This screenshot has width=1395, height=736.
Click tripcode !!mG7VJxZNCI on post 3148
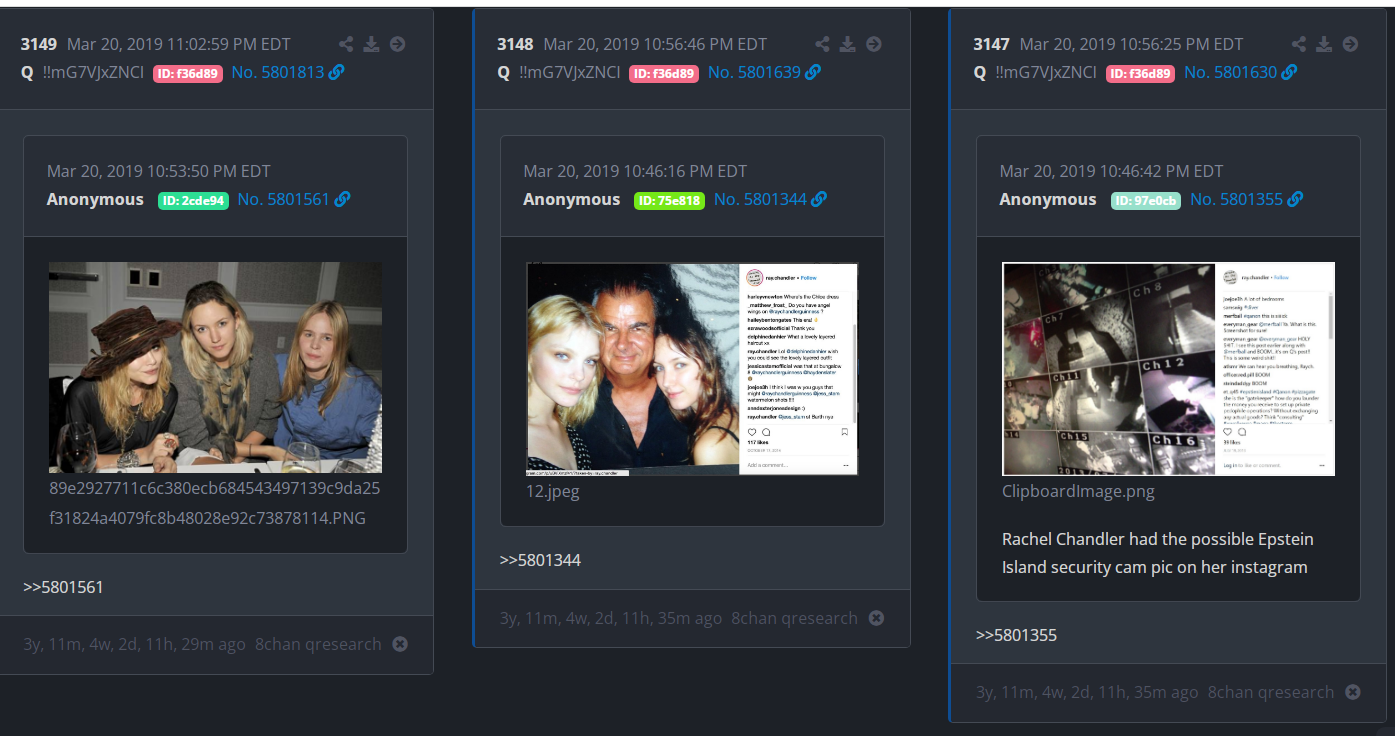click(570, 72)
